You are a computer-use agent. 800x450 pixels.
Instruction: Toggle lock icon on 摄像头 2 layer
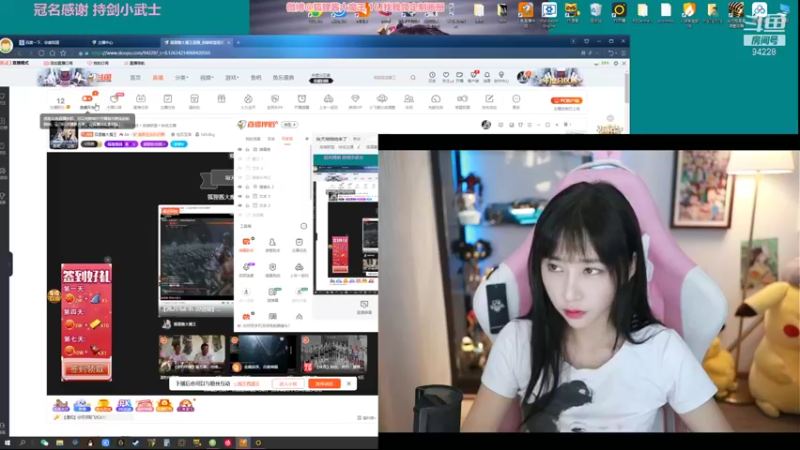(247, 187)
